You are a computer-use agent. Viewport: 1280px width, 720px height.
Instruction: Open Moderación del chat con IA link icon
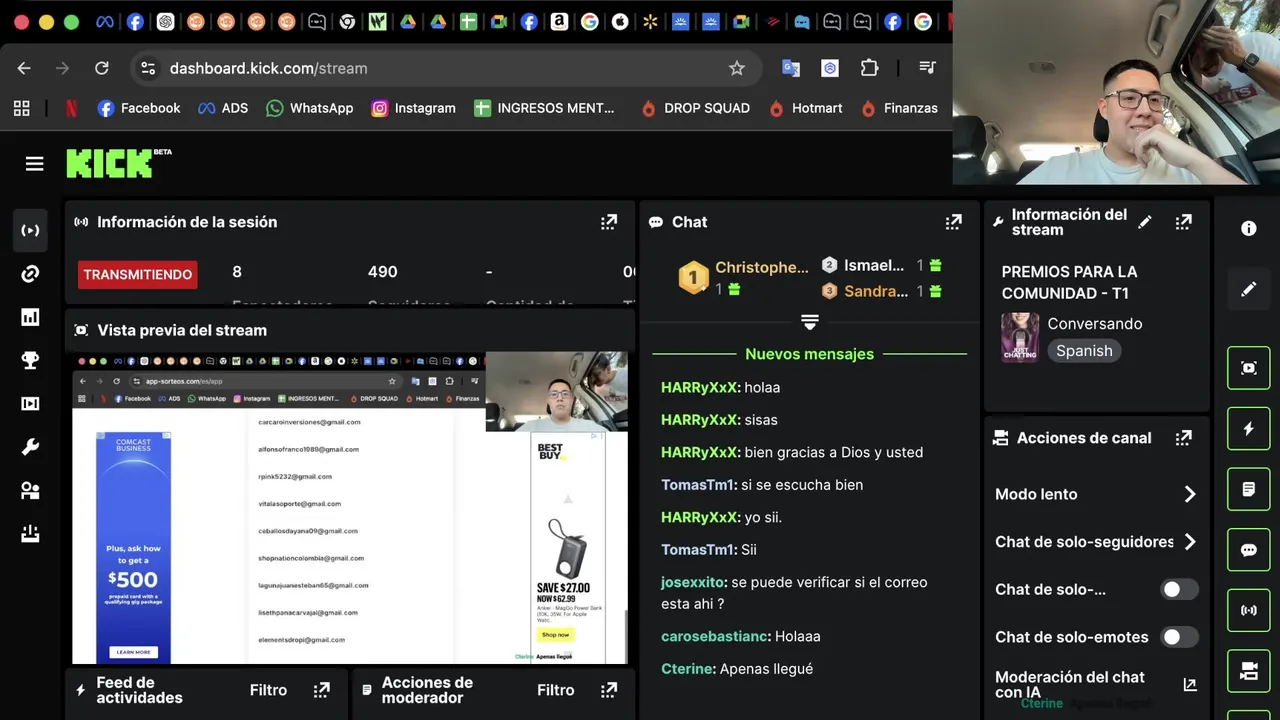coord(1189,685)
